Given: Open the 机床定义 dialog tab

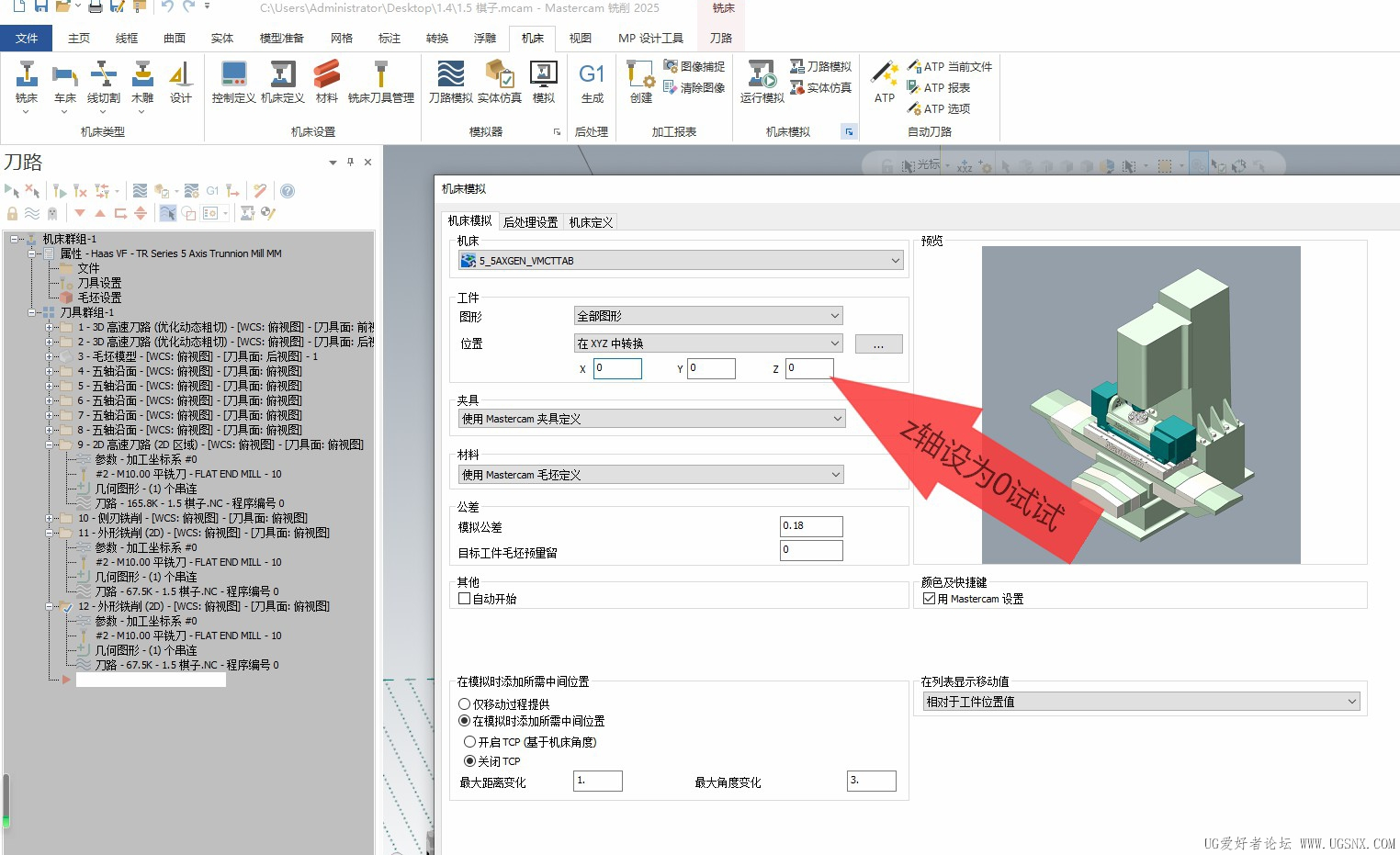Looking at the screenshot, I should point(591,222).
